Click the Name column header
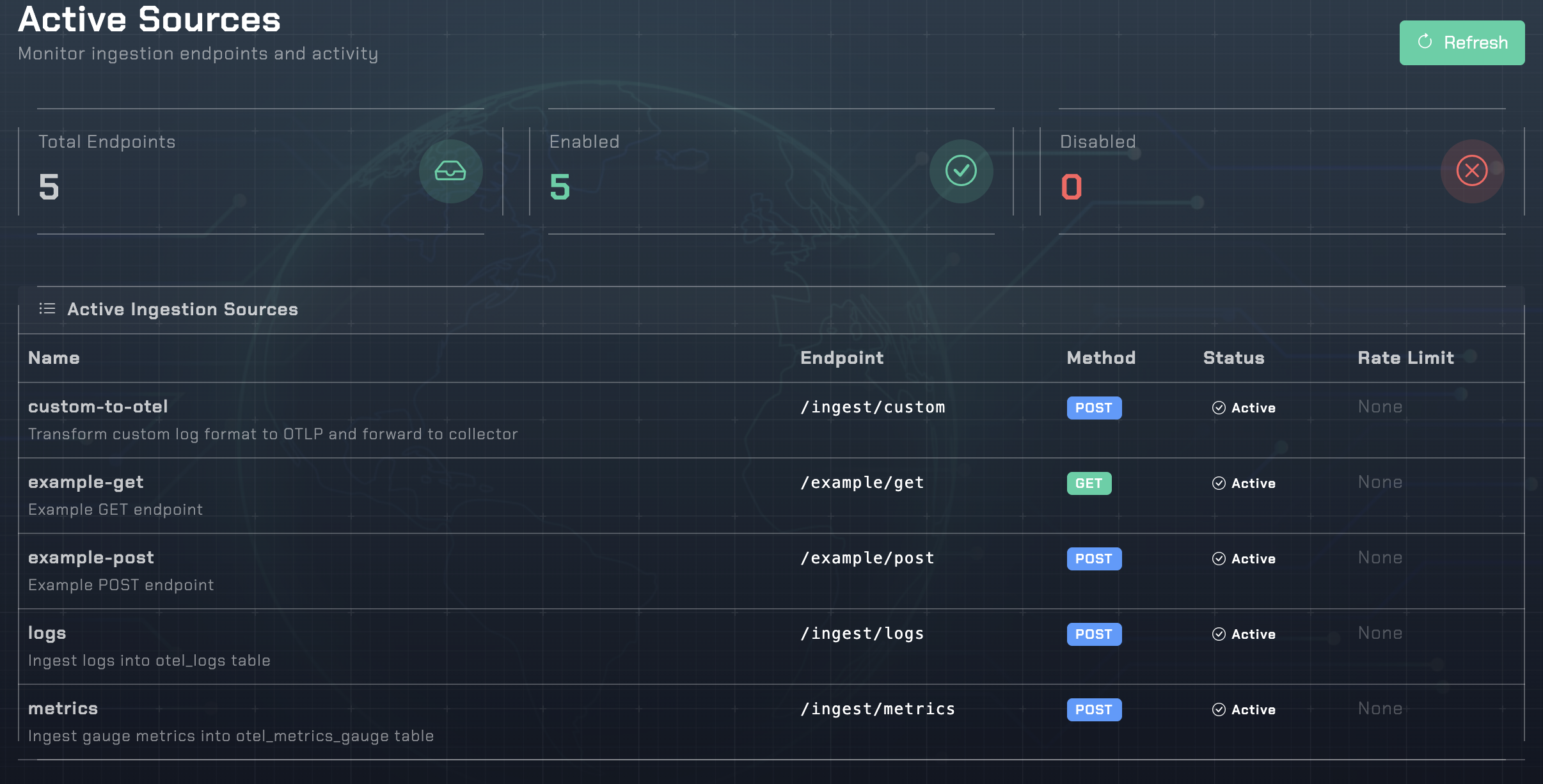This screenshot has height=784, width=1543. coord(54,358)
